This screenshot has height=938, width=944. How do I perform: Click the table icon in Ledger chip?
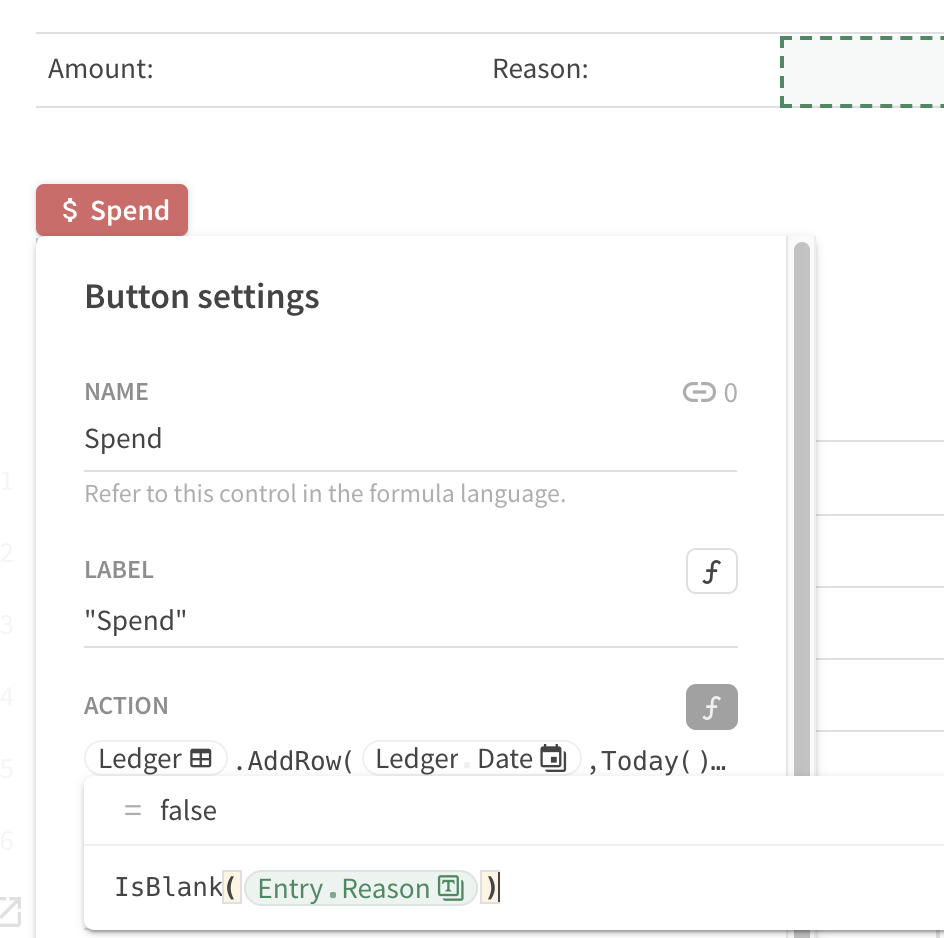pos(201,759)
